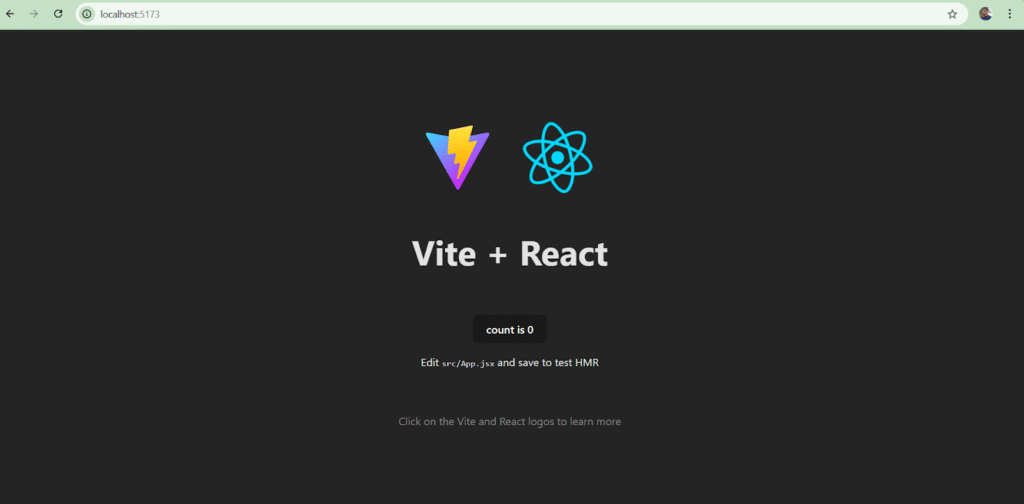1024x504 pixels.
Task: Click the React atom logo
Action: pos(558,157)
